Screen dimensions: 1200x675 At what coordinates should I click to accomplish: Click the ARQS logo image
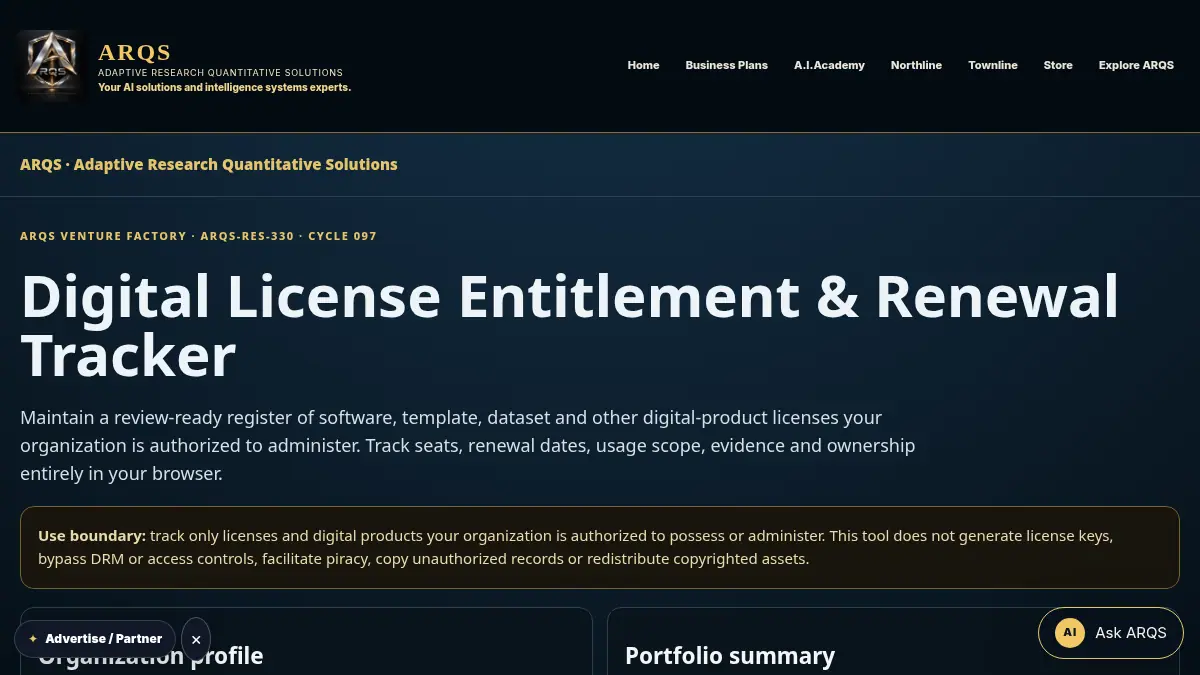point(51,65)
